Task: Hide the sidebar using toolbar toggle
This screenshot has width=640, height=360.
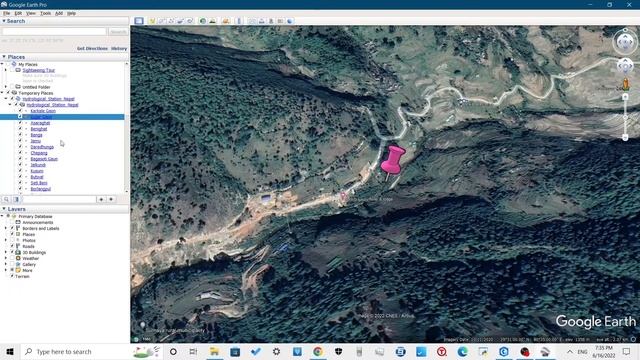Action: point(139,21)
